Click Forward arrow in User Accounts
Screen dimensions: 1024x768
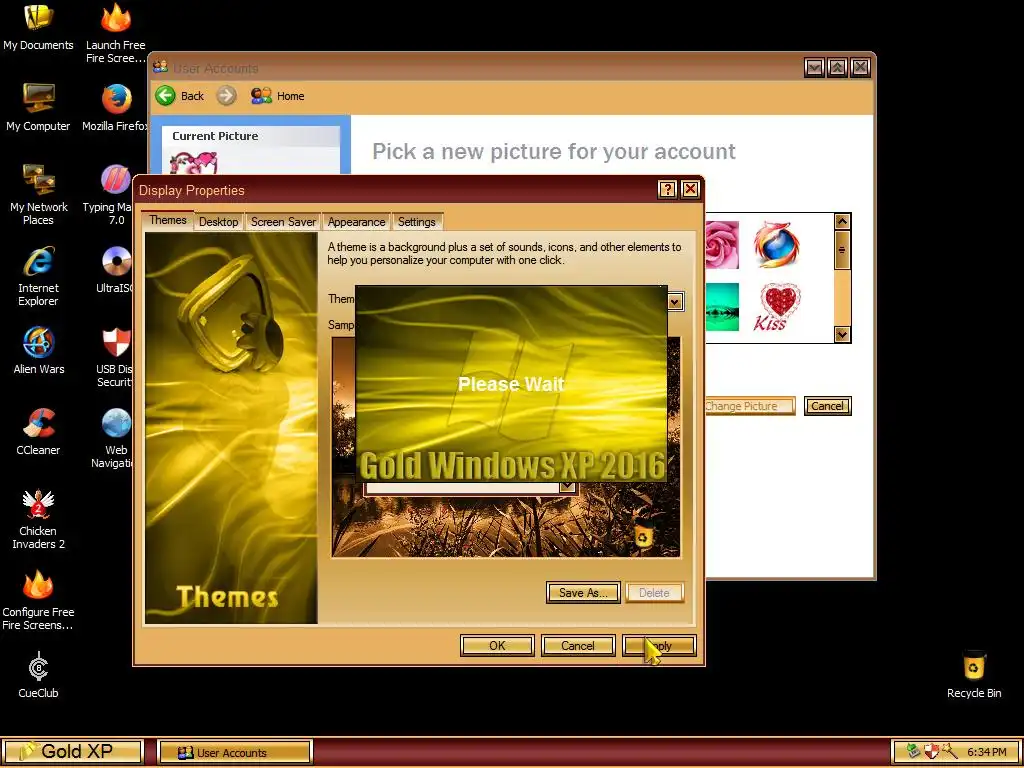coord(226,96)
